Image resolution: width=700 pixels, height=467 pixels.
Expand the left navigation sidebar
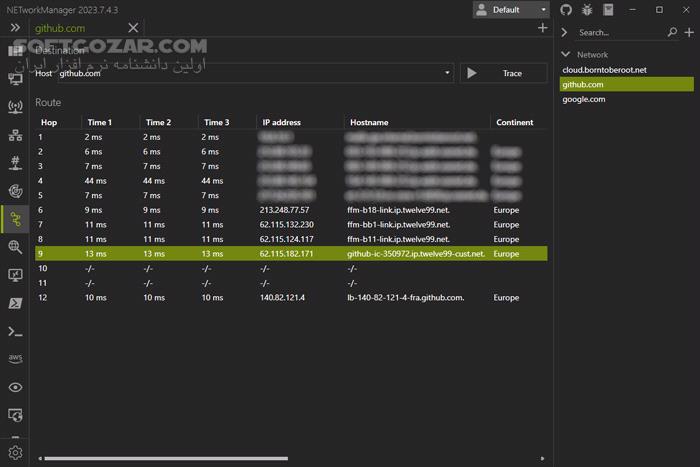click(15, 29)
